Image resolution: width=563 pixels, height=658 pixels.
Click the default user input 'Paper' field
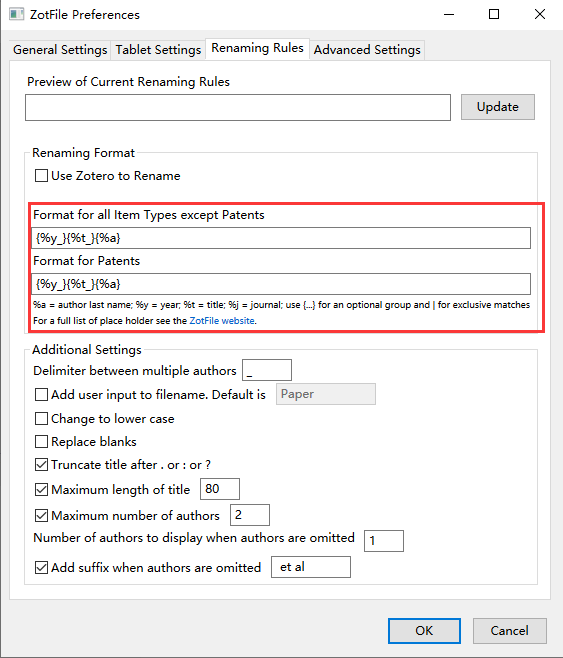326,394
